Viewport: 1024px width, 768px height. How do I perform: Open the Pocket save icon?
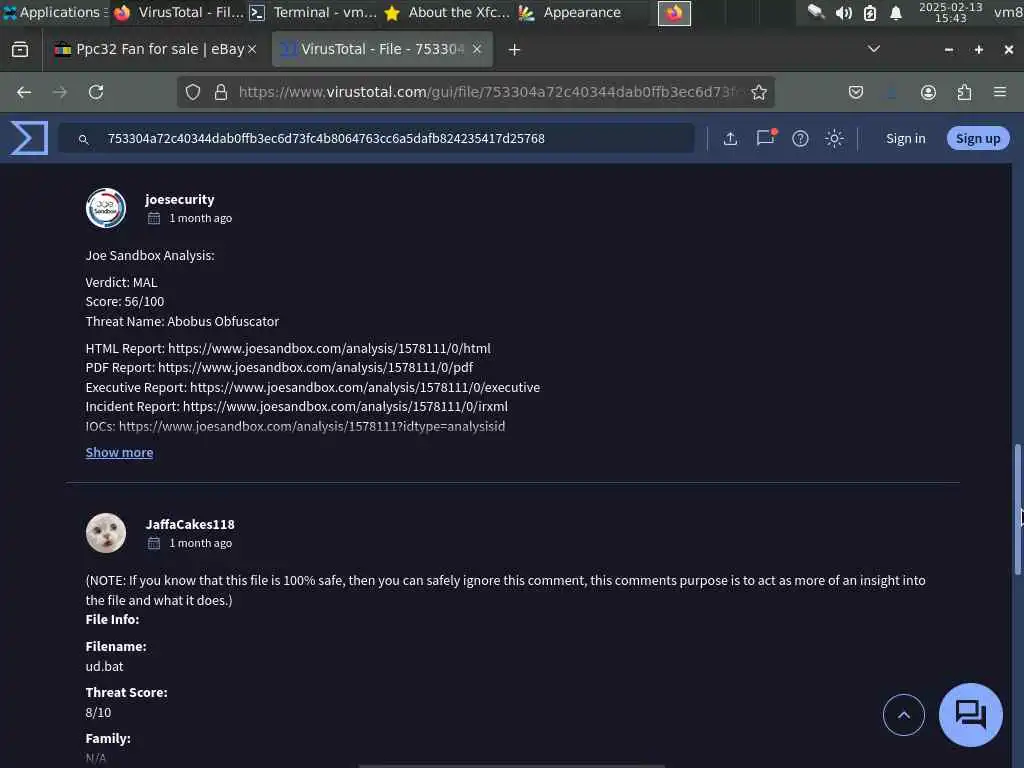pos(856,92)
